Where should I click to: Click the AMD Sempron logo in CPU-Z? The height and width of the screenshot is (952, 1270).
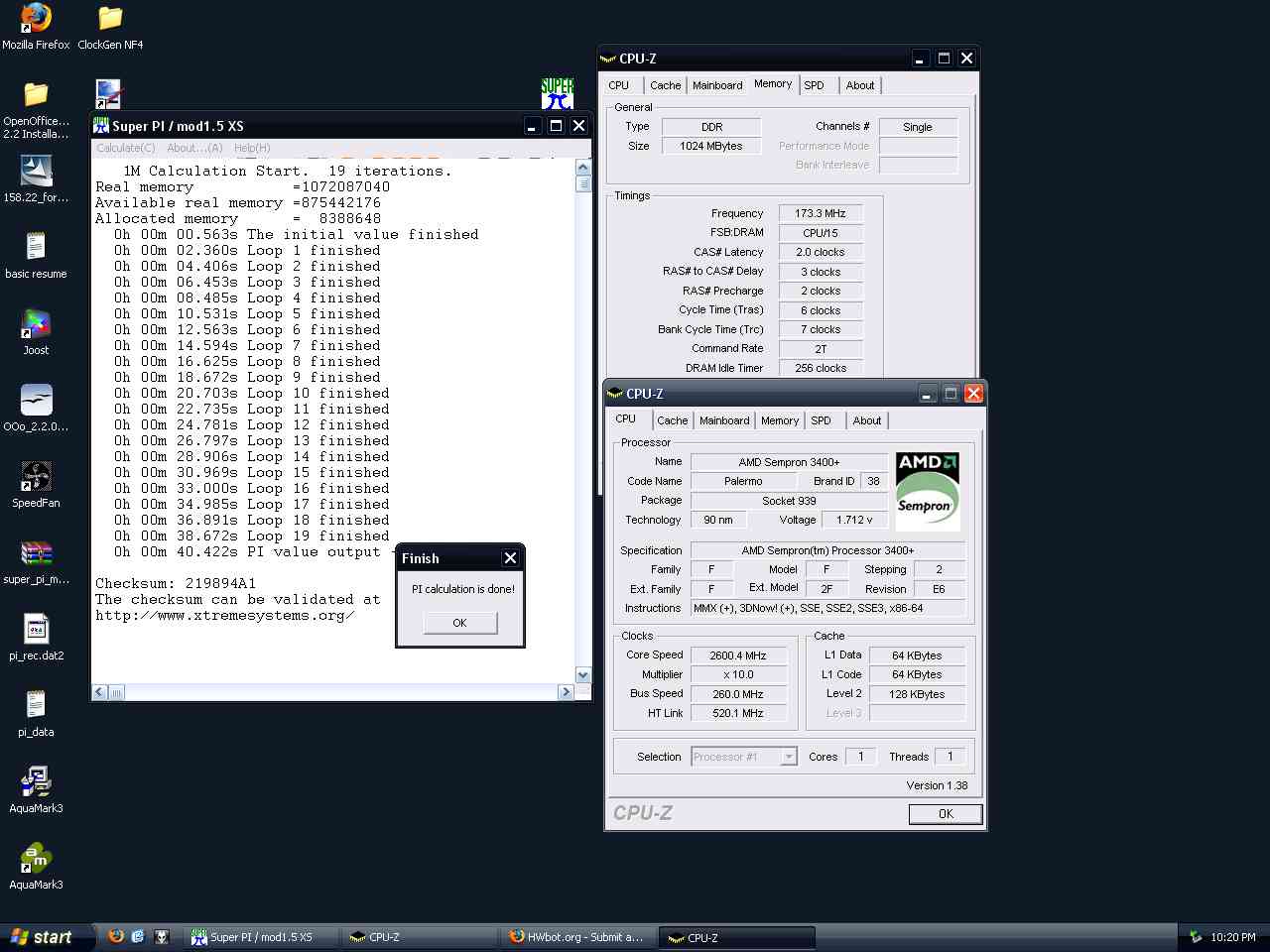(x=928, y=491)
